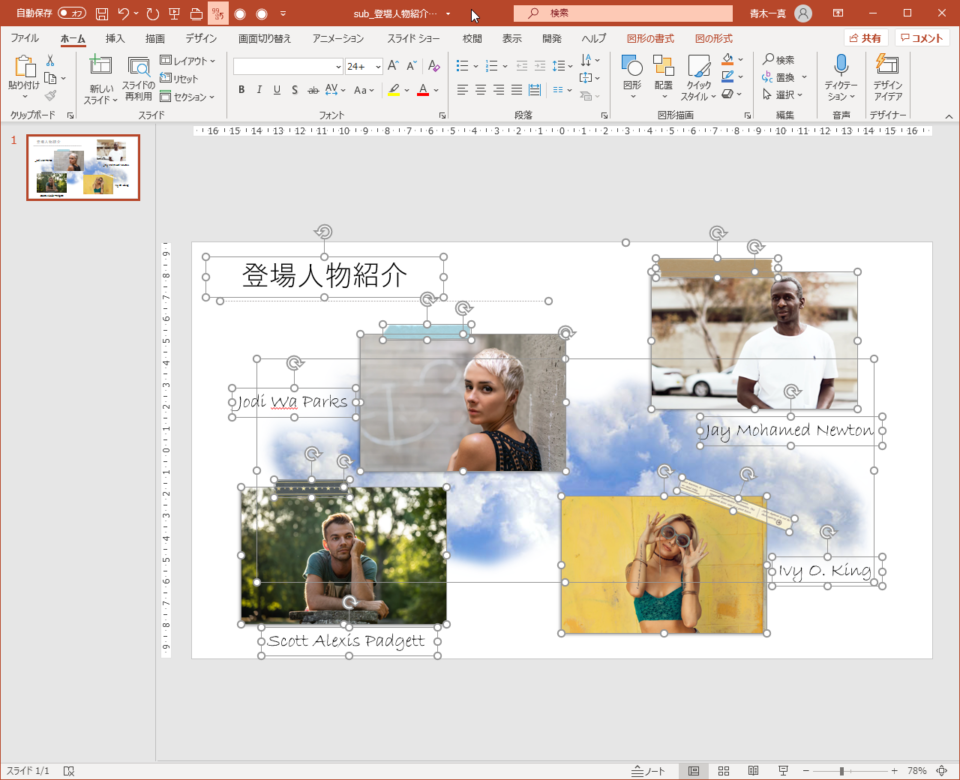
Task: Open デザインアイデア designer ideas
Action: point(887,66)
